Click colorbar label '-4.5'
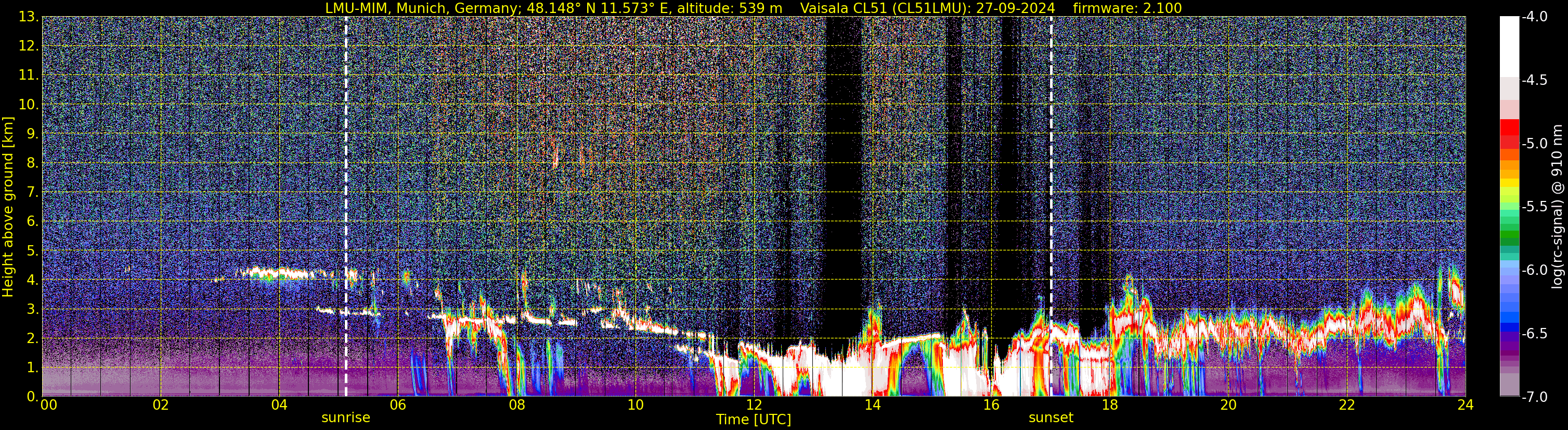Image resolution: width=1568 pixels, height=430 pixels. click(x=1534, y=80)
